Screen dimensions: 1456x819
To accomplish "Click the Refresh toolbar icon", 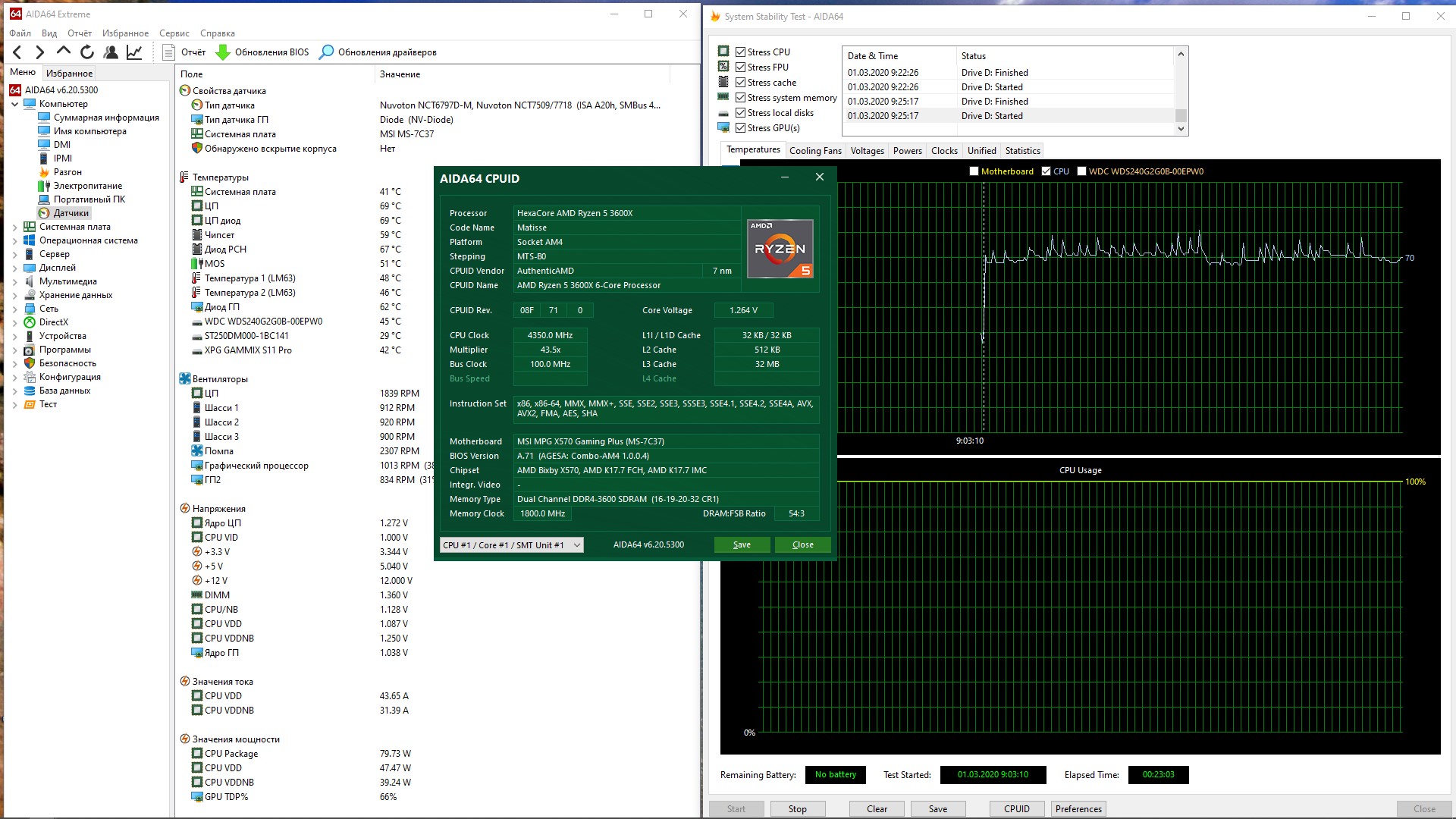I will point(87,52).
